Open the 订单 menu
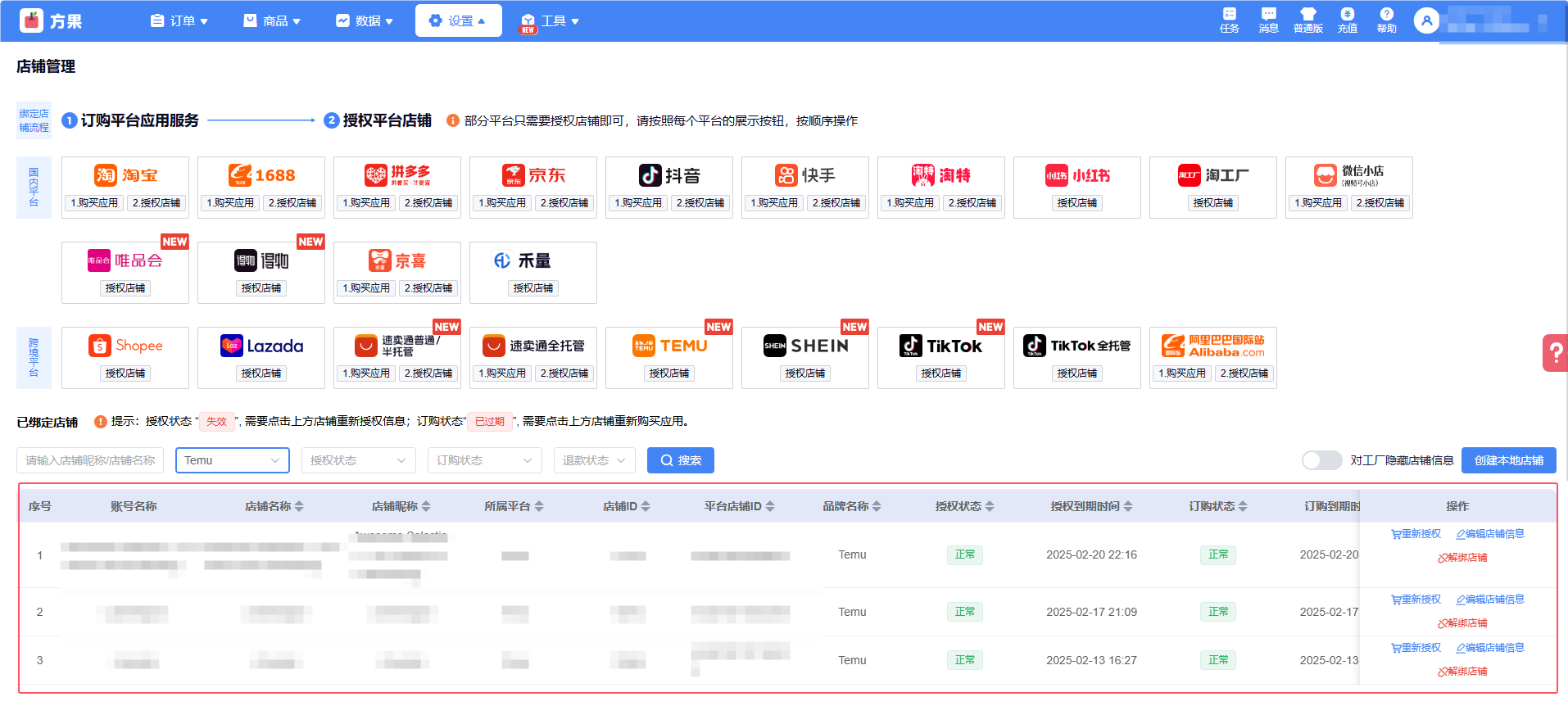1568x706 pixels. tap(179, 20)
